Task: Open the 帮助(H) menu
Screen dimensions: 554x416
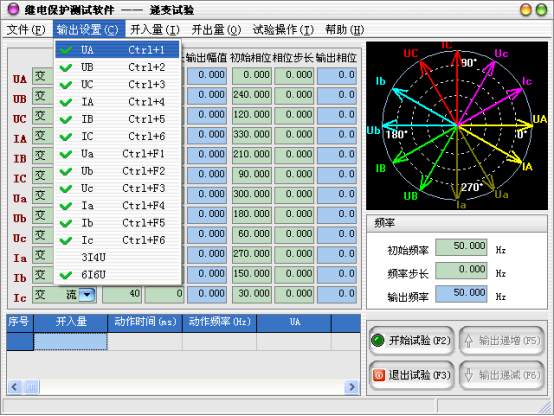Action: [x=344, y=30]
